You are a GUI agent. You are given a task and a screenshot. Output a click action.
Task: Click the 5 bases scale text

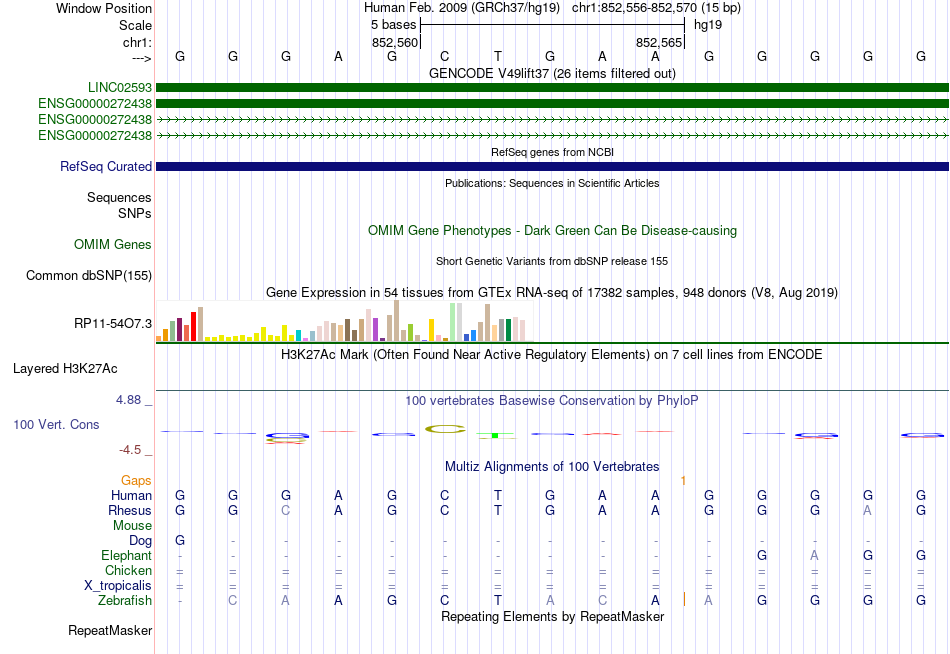coord(394,25)
